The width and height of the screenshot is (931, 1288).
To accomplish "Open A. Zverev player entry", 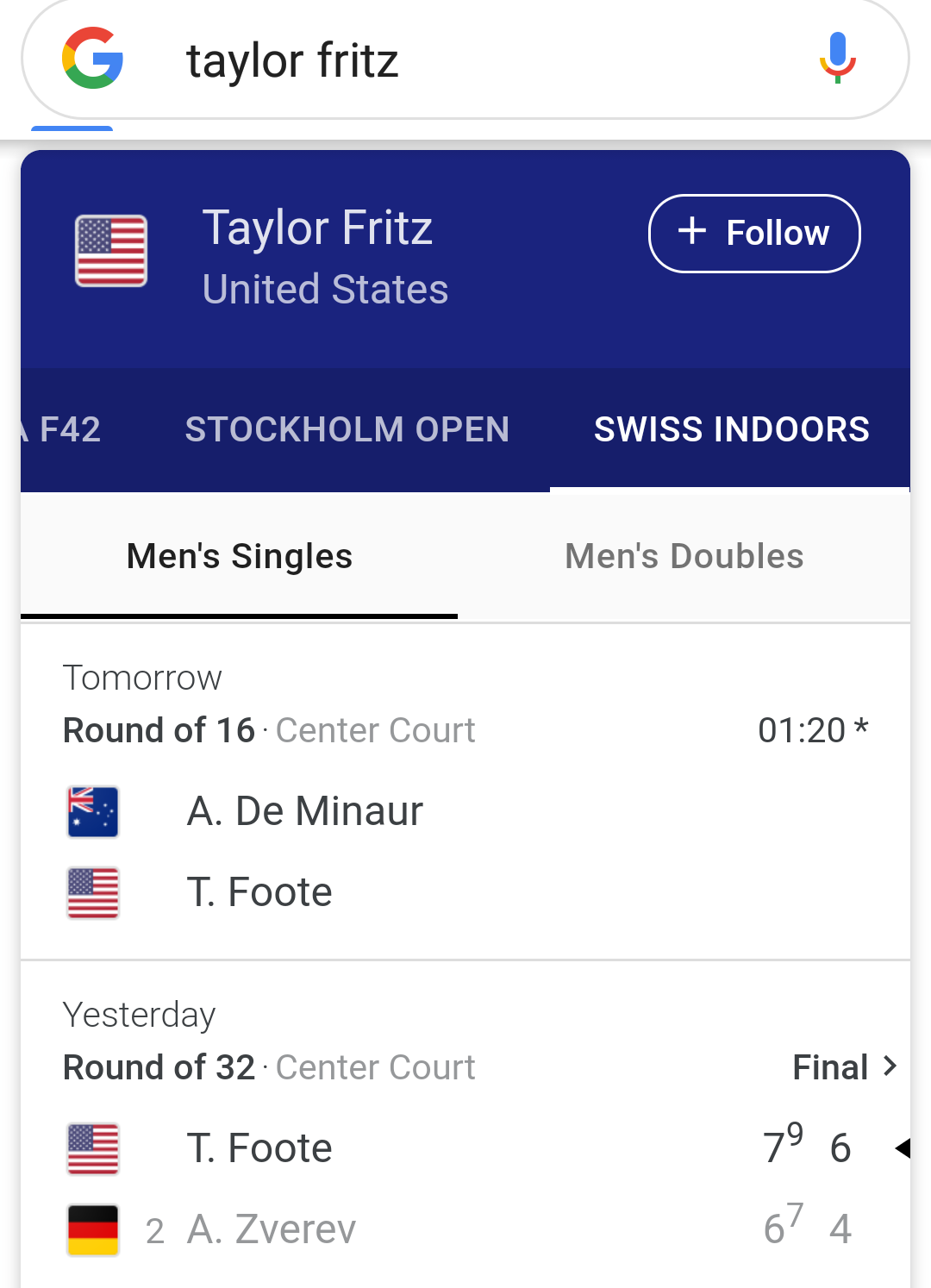I will pyautogui.click(x=272, y=1229).
